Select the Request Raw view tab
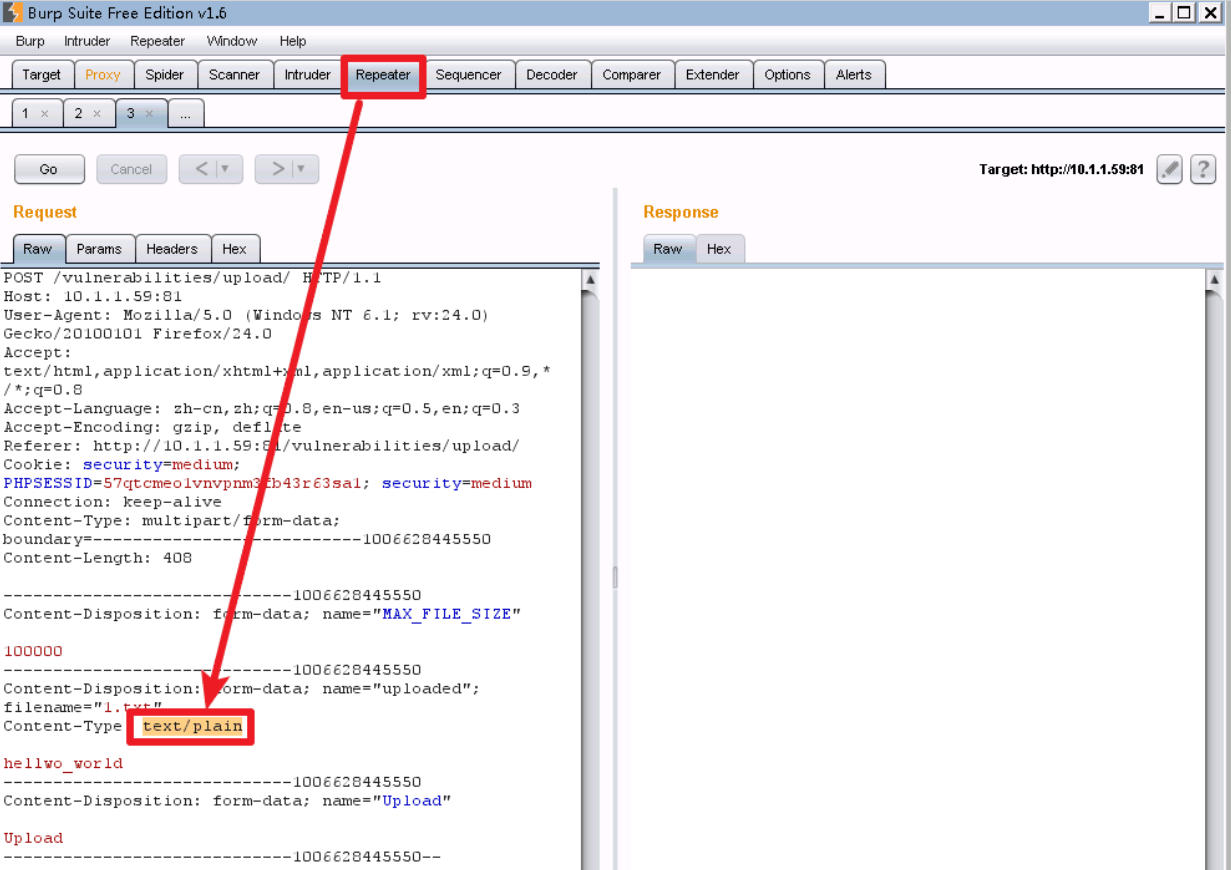The height and width of the screenshot is (870, 1231). pos(38,249)
